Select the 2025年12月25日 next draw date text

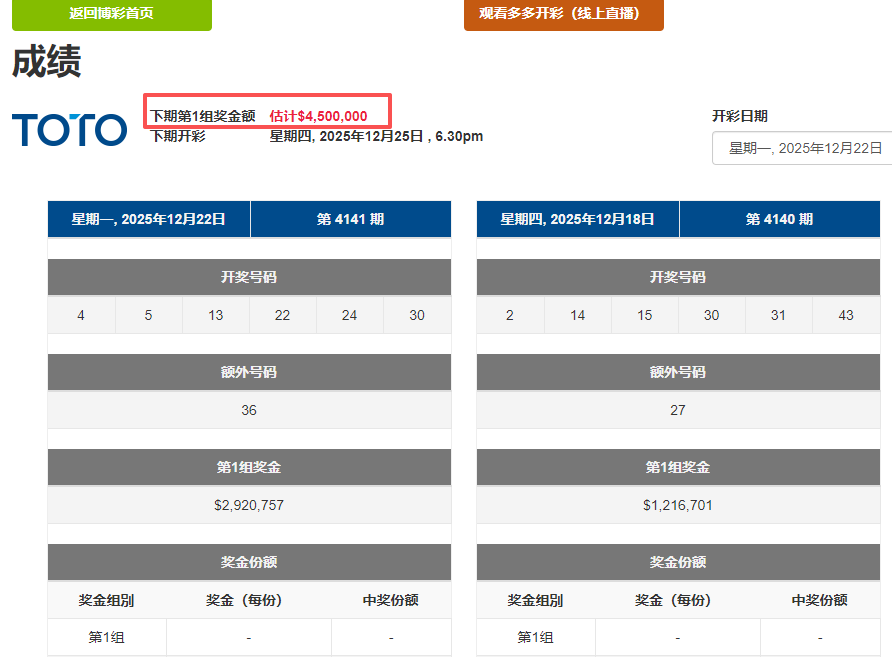tap(376, 136)
